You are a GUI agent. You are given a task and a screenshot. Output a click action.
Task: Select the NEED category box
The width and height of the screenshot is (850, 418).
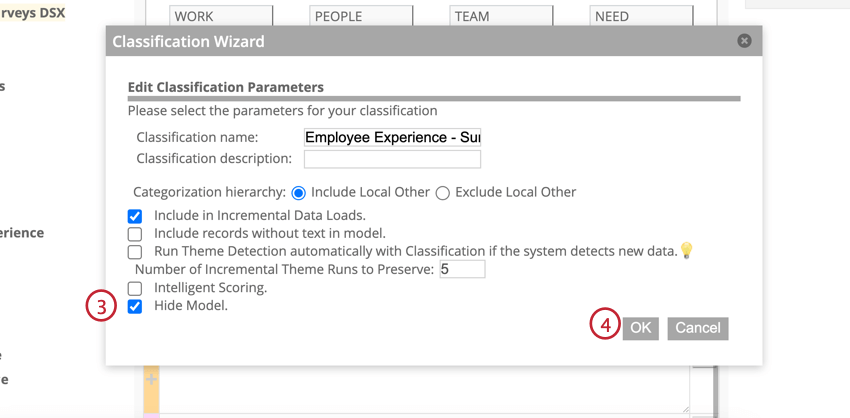pyautogui.click(x=642, y=16)
